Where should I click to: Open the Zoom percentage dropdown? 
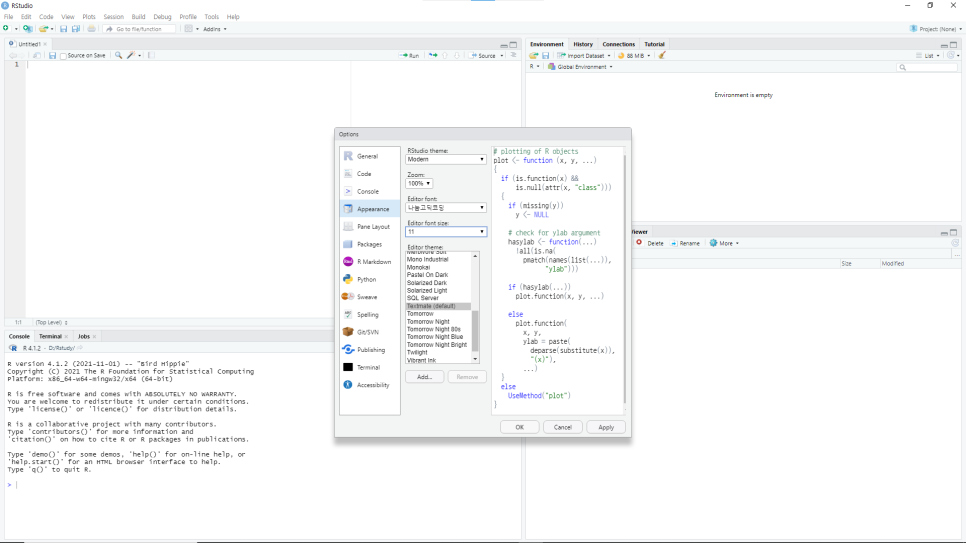419,184
